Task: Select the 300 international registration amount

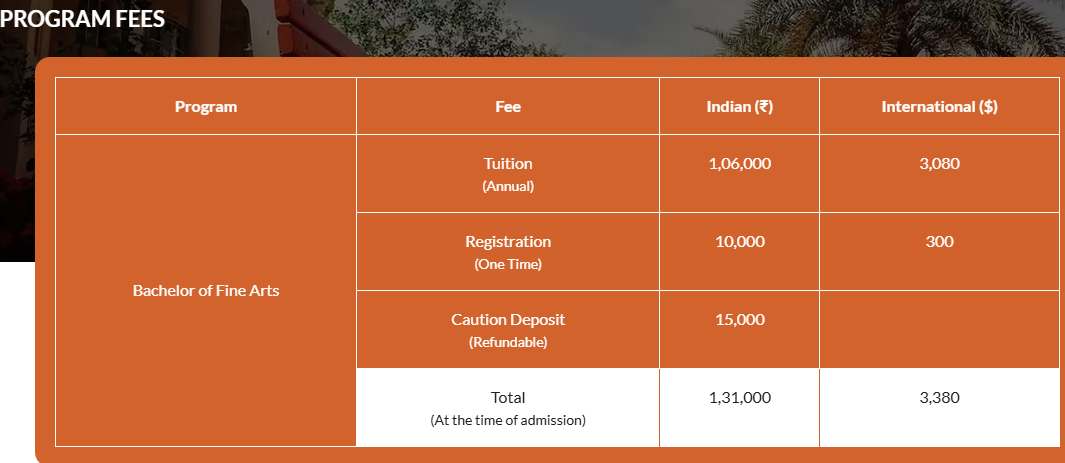Action: [939, 242]
